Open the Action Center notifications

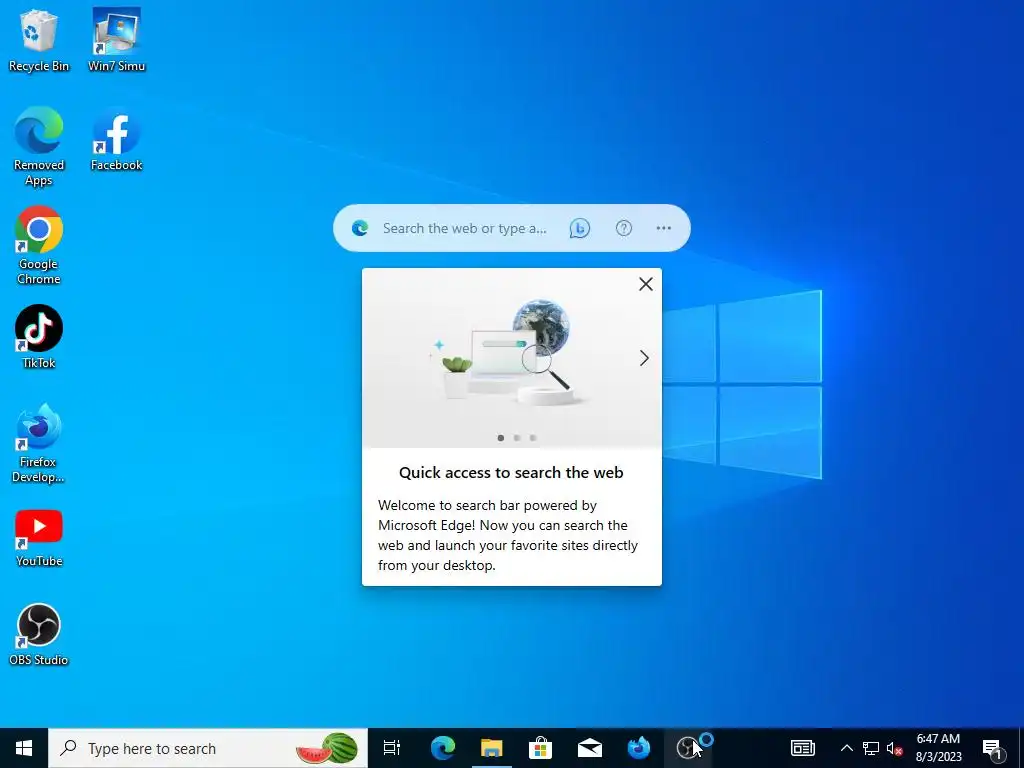(x=993, y=748)
